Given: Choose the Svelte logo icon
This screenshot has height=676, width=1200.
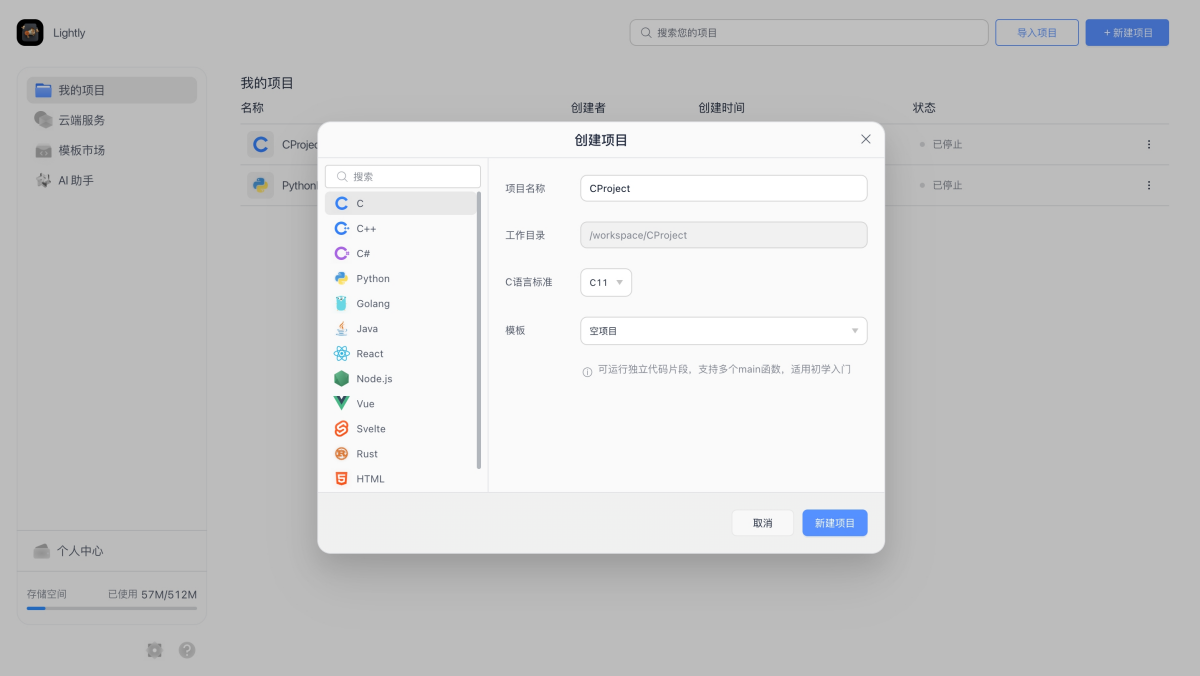Looking at the screenshot, I should (342, 428).
